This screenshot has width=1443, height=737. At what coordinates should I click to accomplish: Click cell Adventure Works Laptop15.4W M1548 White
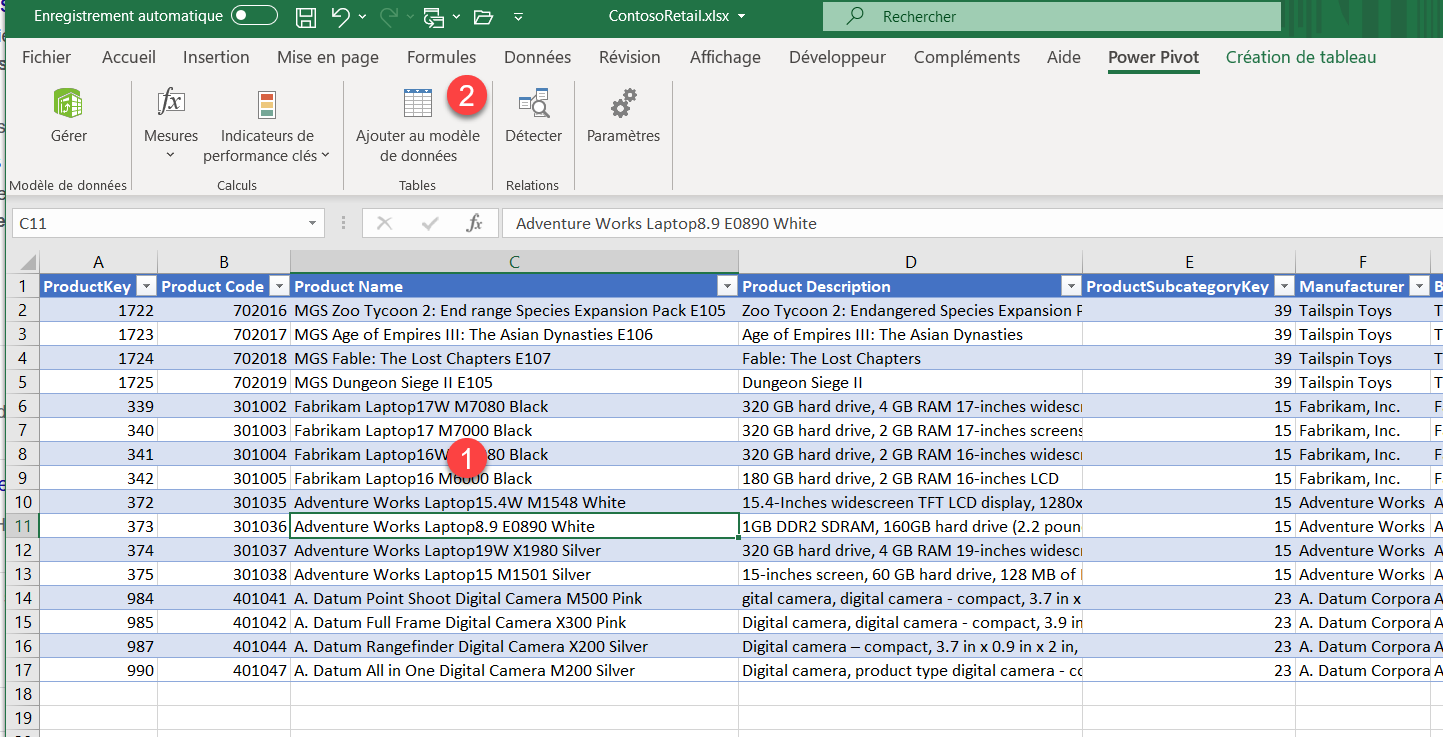point(514,502)
